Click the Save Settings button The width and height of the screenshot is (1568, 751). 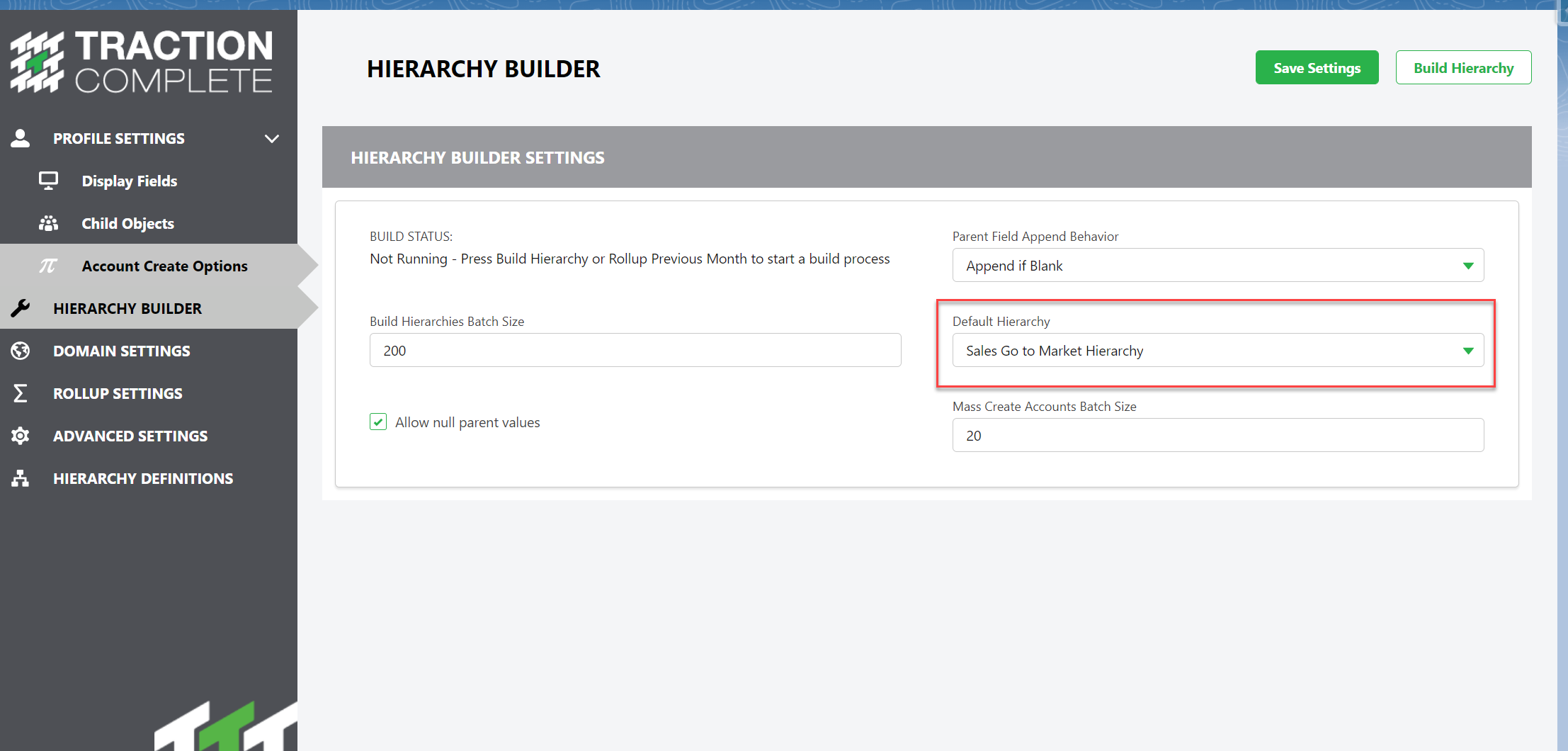pos(1316,67)
